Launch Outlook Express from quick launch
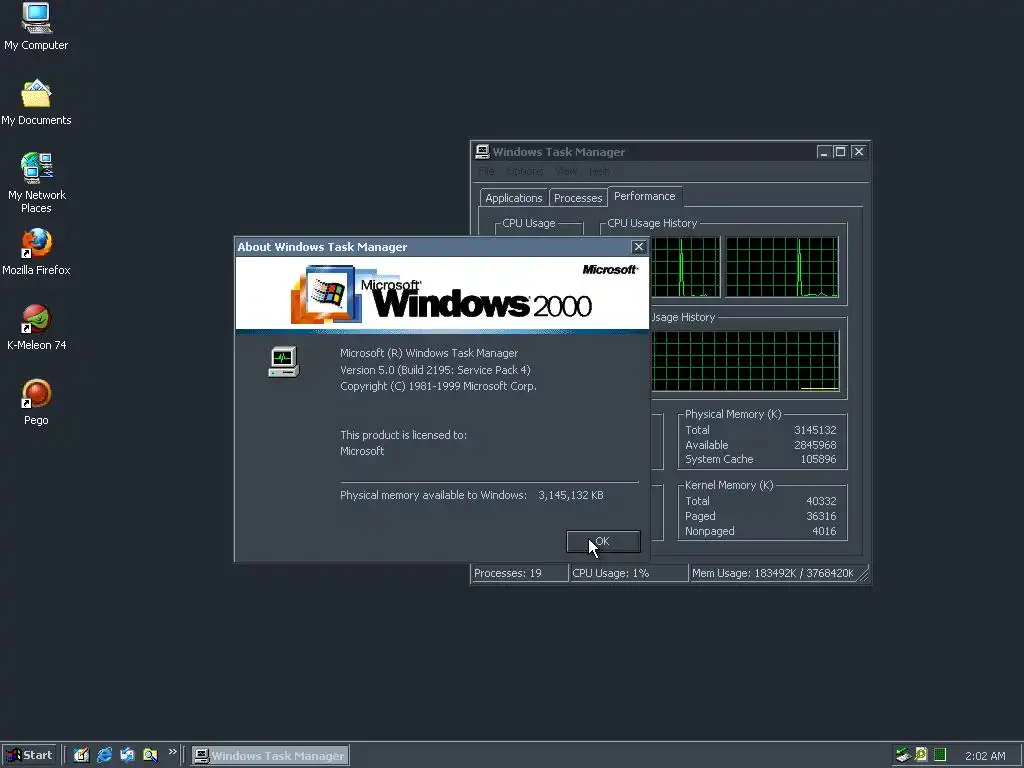1024x768 pixels. click(x=127, y=755)
